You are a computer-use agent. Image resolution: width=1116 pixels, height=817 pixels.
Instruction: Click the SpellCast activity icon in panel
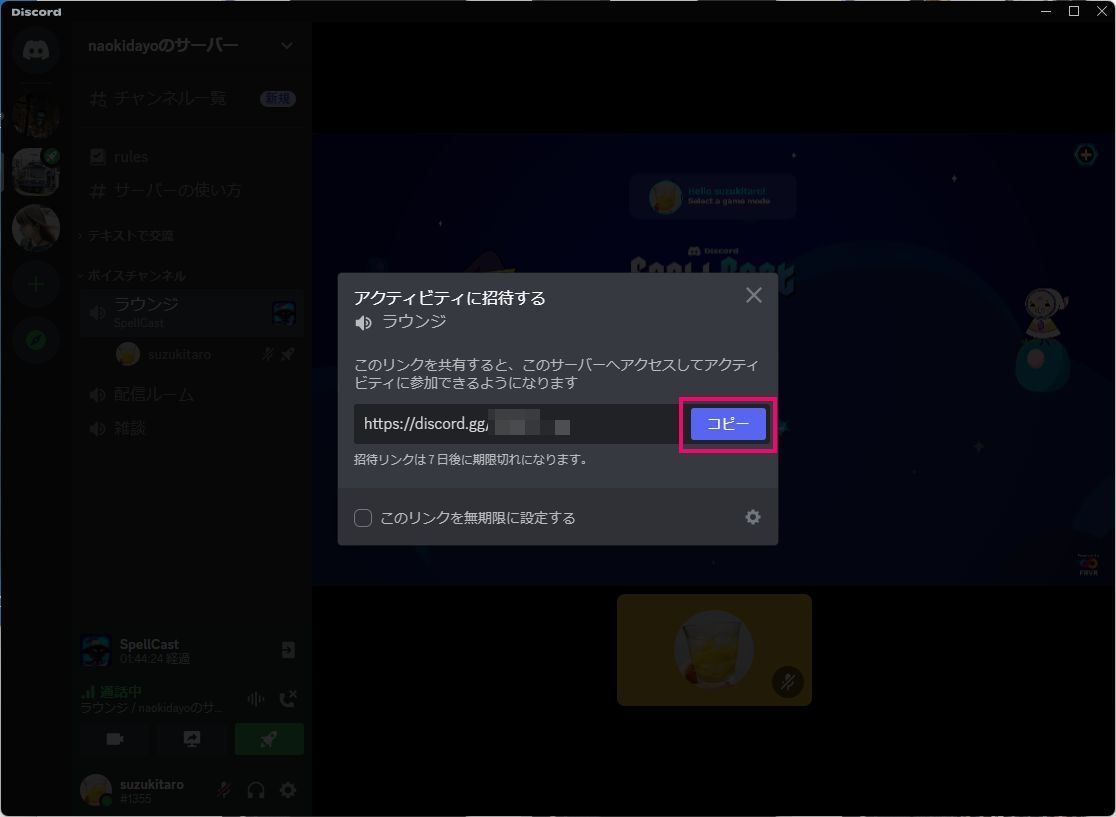96,650
